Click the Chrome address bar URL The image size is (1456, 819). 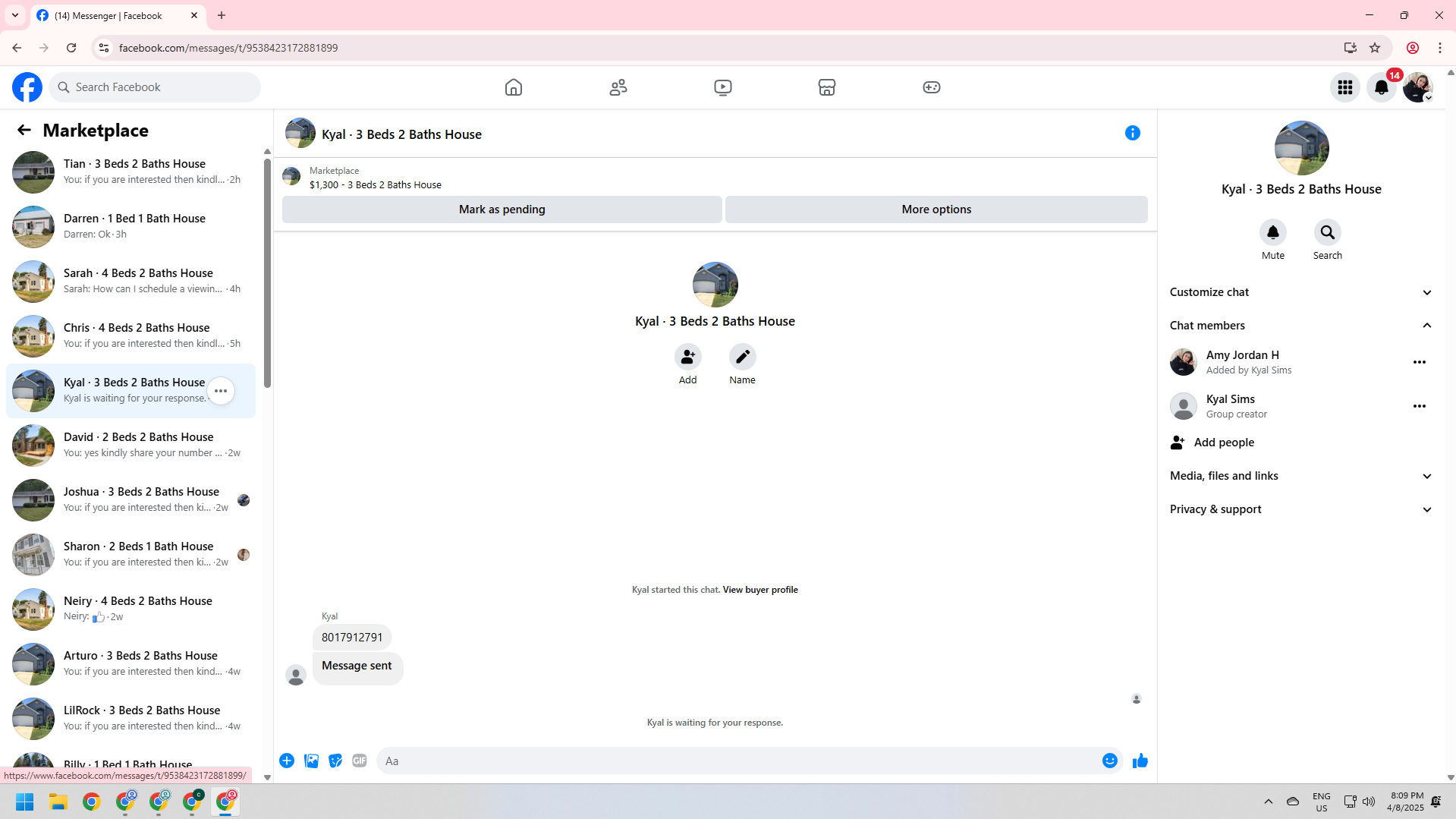coord(228,48)
